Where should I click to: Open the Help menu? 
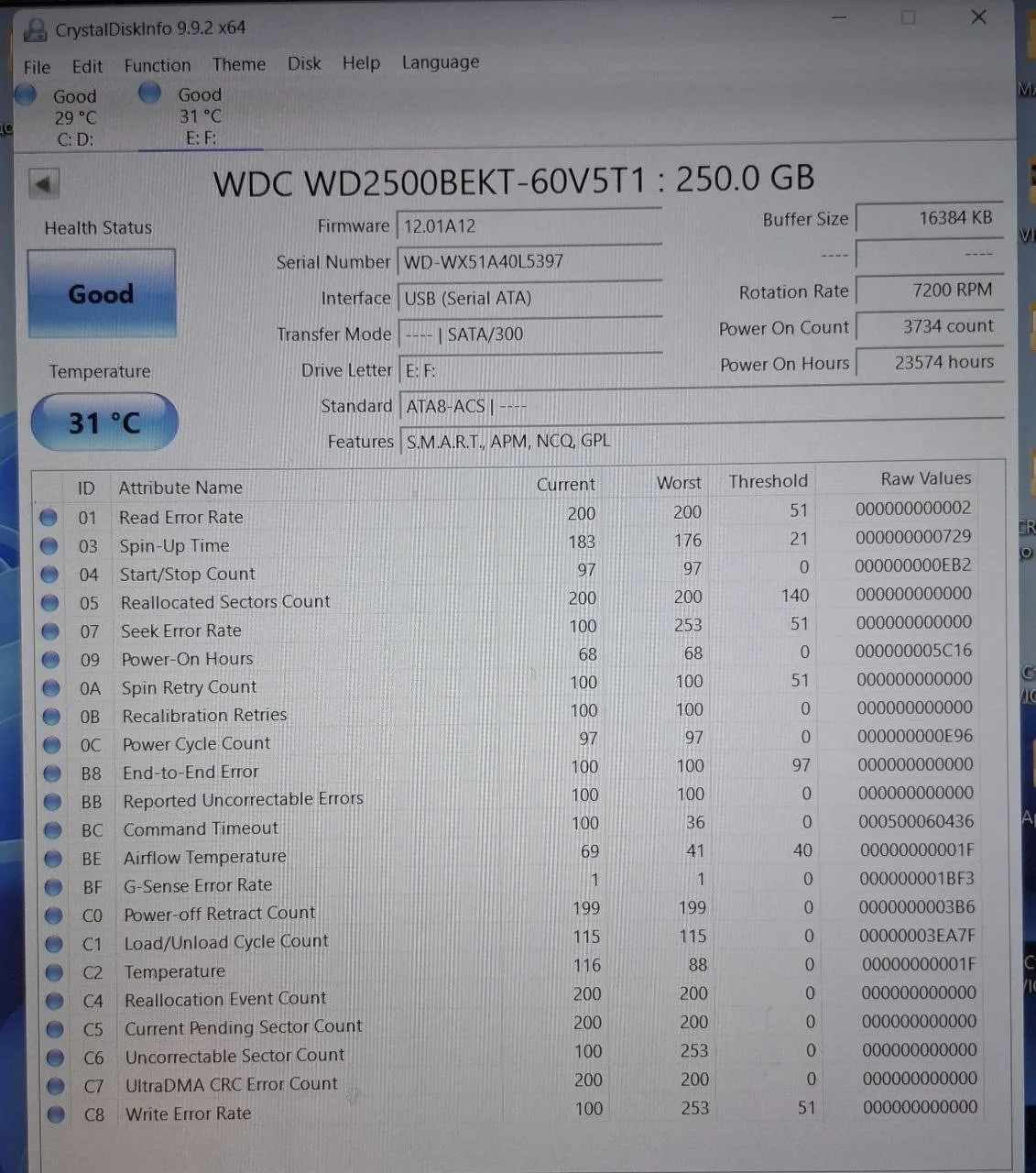361,62
